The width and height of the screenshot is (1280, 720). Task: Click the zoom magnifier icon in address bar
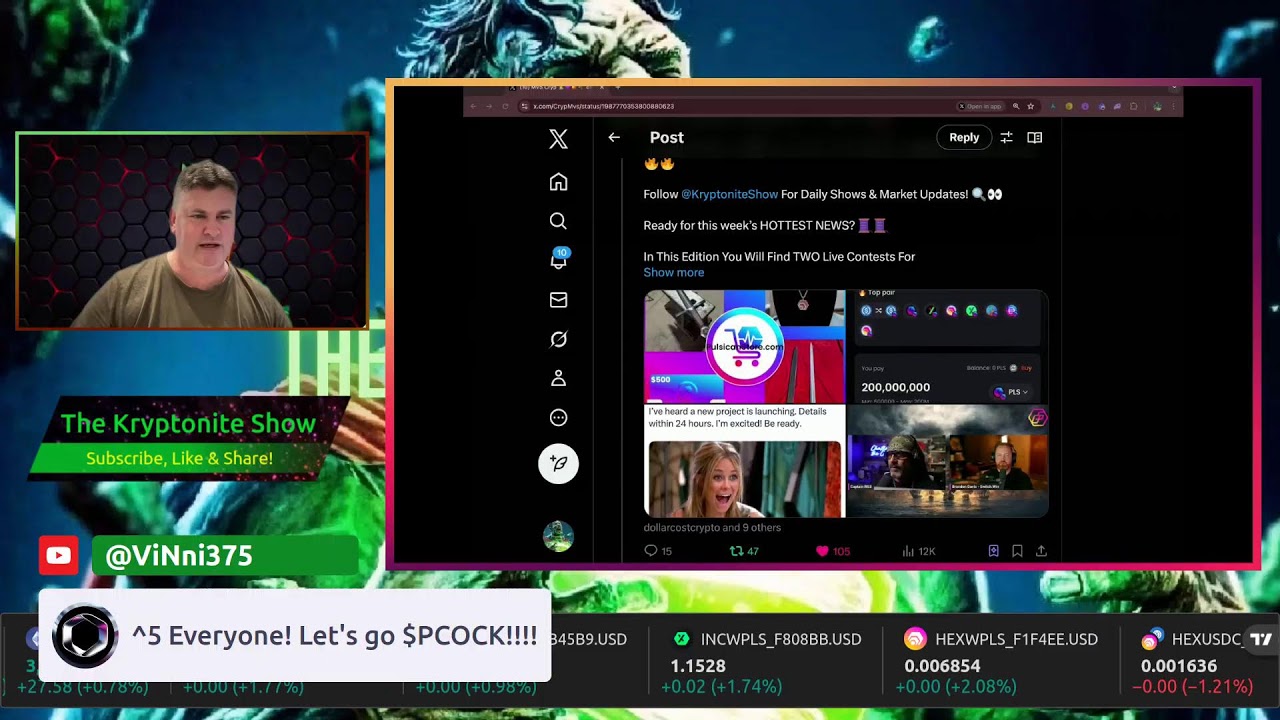1016,106
